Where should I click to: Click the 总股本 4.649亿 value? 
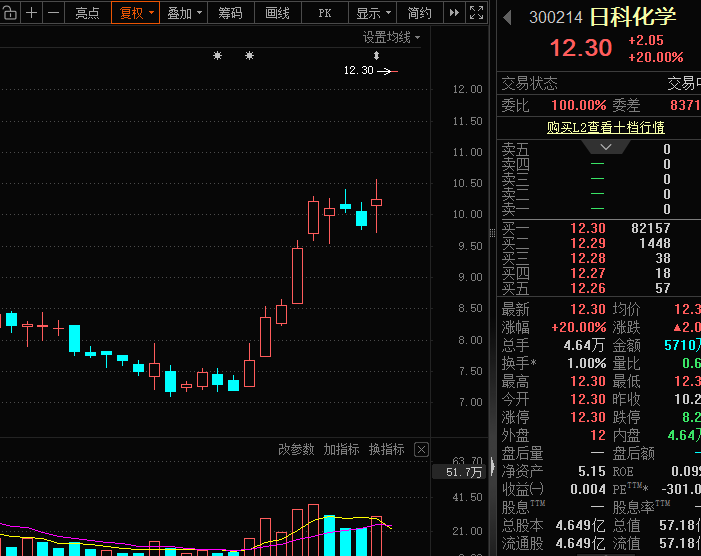click(x=580, y=525)
